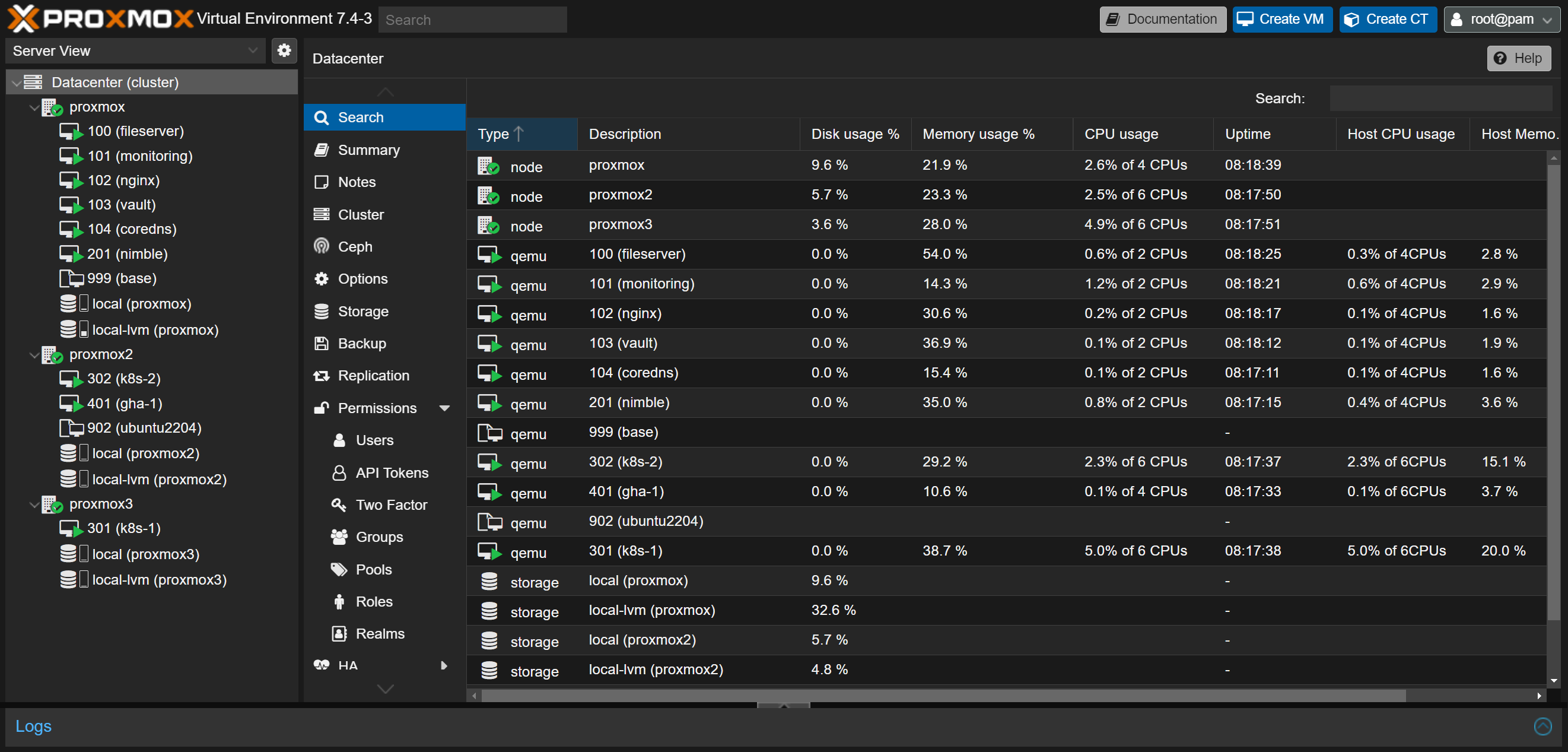Sort by Memory usage % column header
This screenshot has width=1568, height=752.
point(991,134)
